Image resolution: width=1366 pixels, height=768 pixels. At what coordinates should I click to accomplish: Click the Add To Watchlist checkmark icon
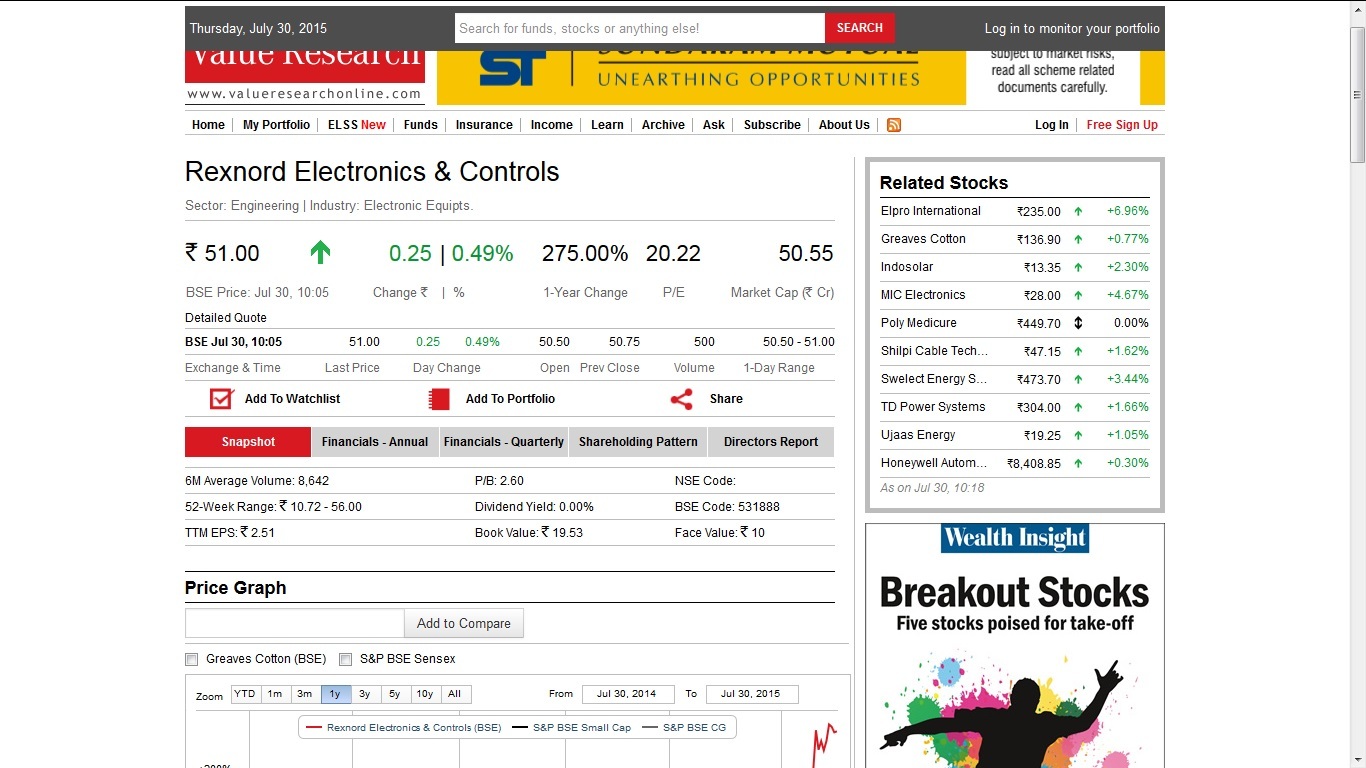221,399
